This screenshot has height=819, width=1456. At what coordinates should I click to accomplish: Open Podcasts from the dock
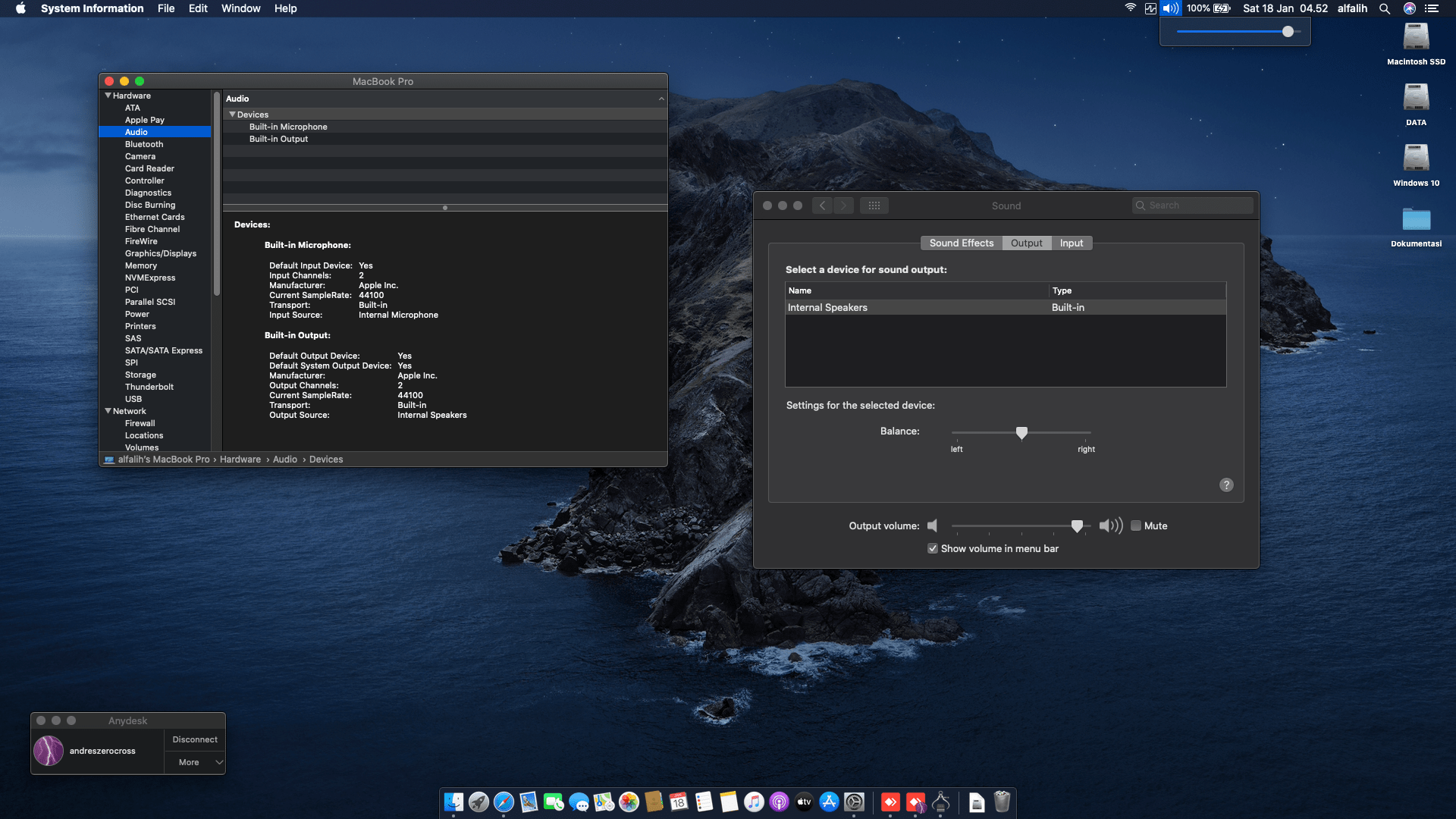click(779, 802)
